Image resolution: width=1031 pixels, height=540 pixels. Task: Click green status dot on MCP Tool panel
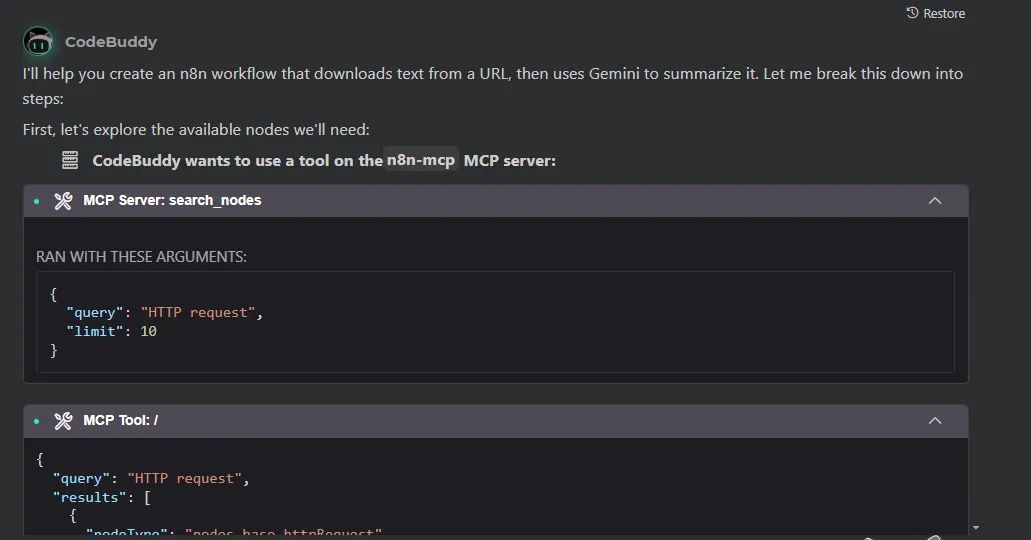[37, 421]
